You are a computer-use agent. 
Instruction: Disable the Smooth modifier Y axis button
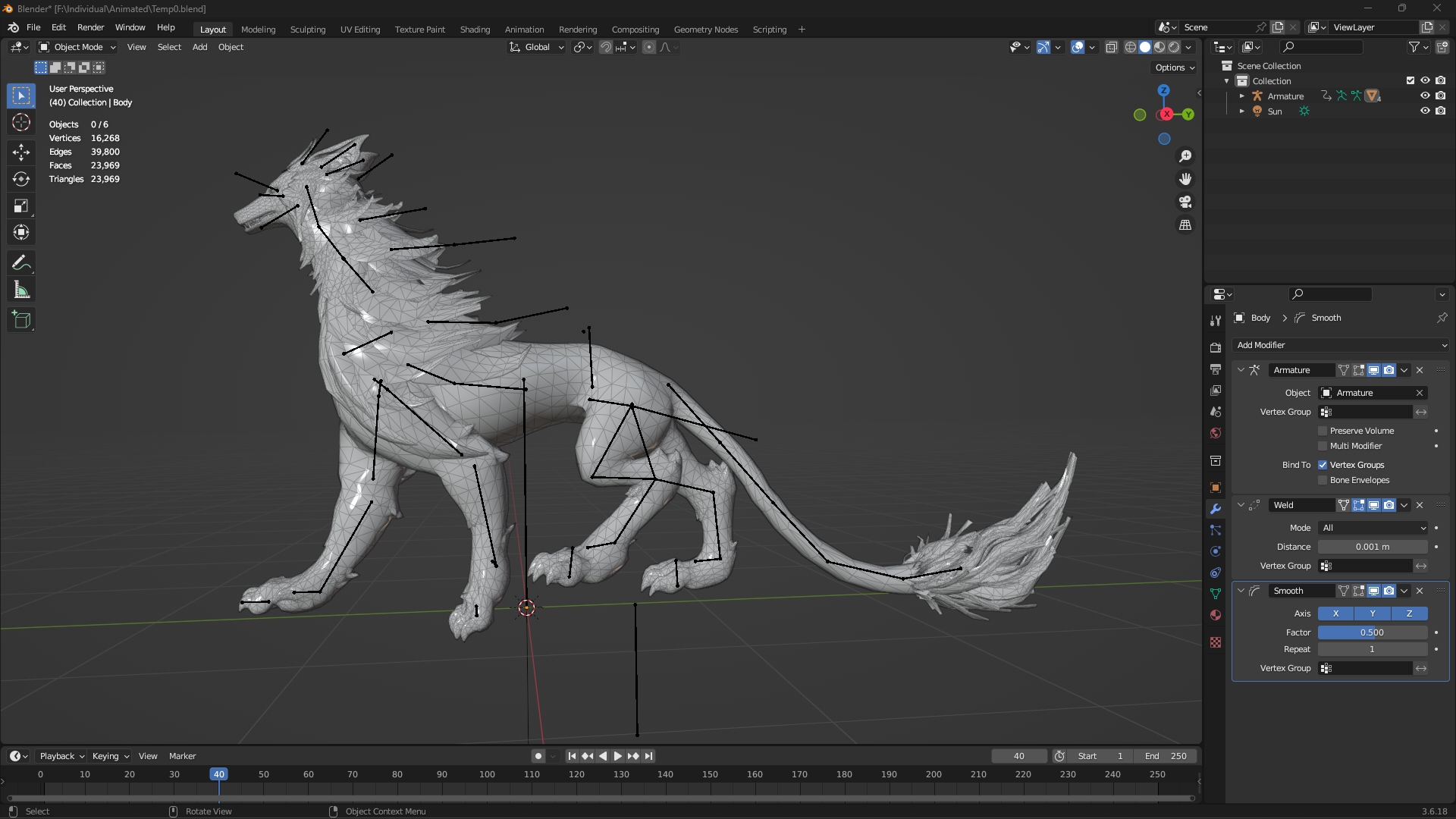pos(1373,613)
